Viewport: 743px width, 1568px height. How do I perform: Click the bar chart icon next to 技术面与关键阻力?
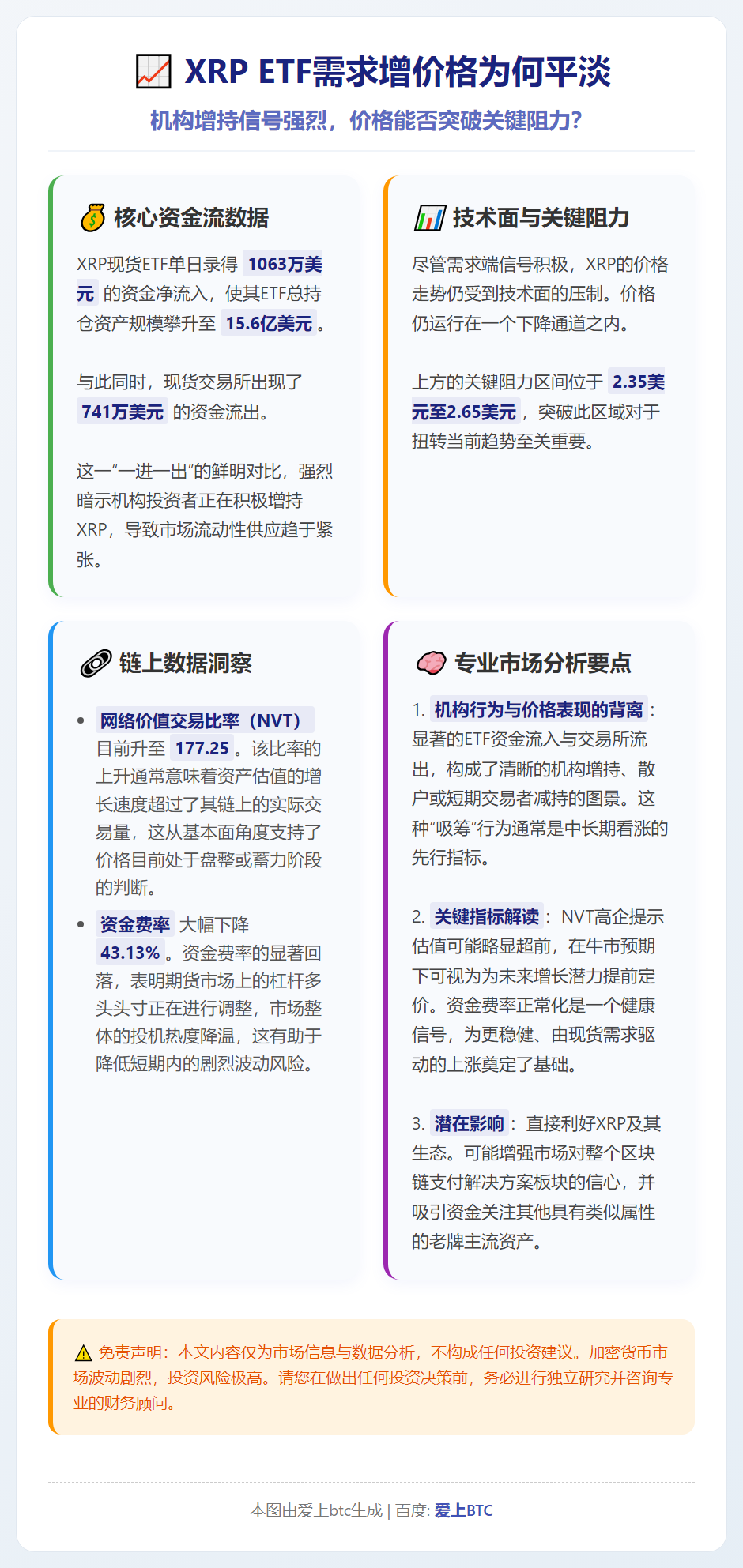pos(429,218)
